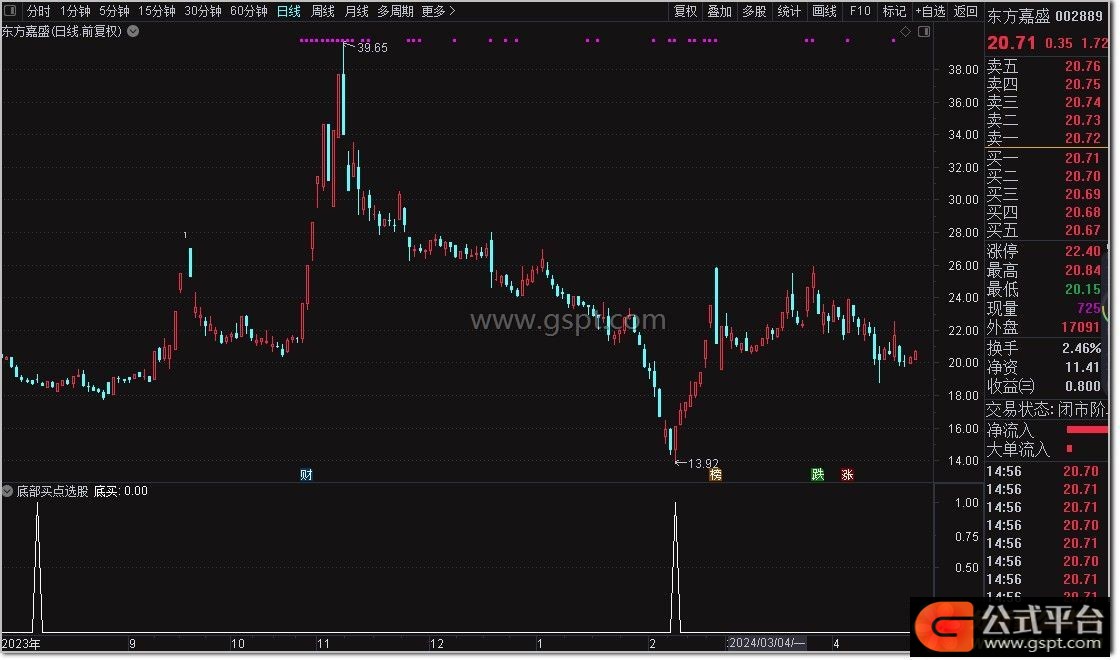Viewport: 1120px width, 660px height.
Task: Click the red 涨 event marker
Action: [847, 474]
